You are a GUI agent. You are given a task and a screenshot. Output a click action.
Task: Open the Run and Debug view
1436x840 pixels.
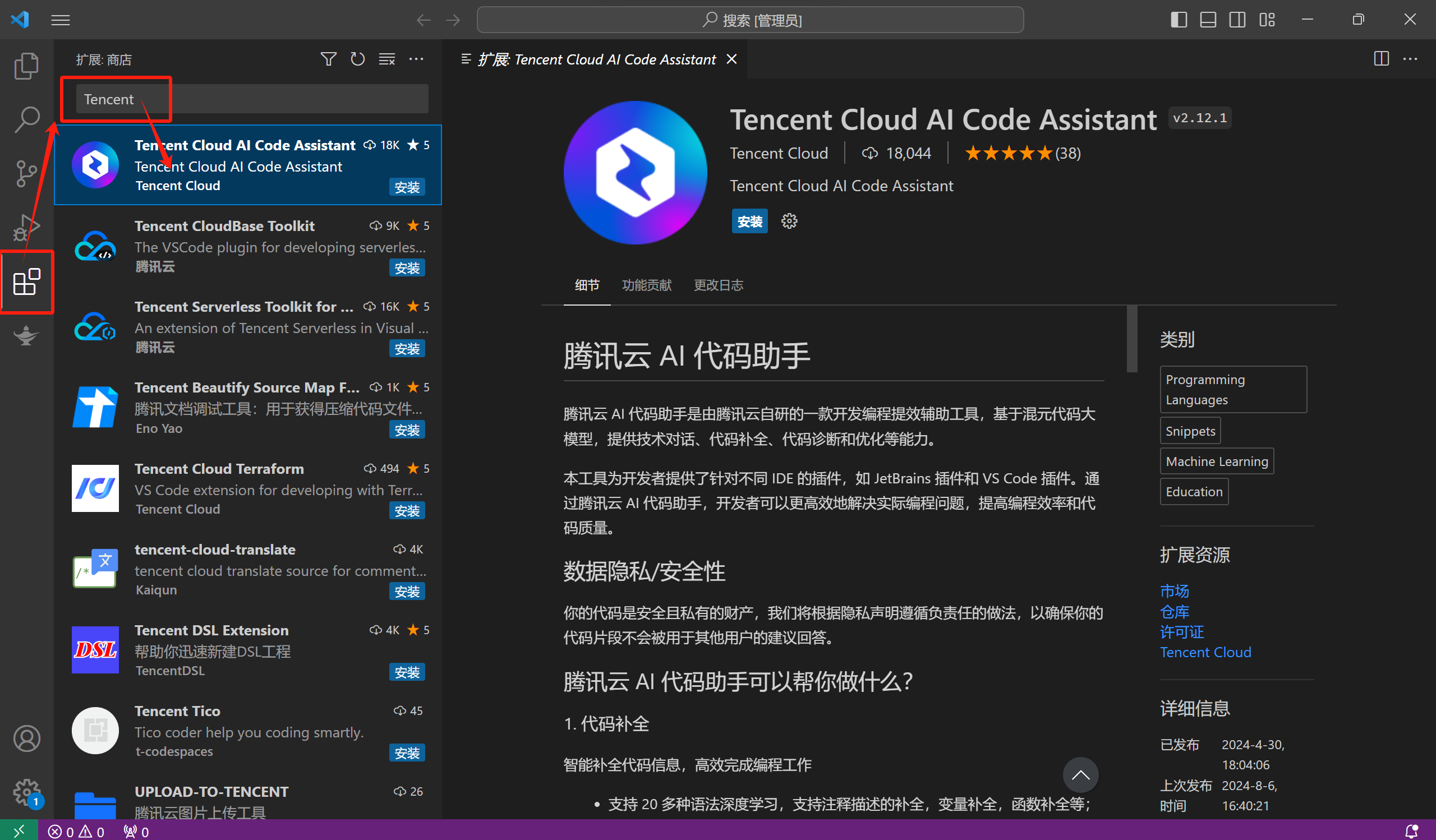(x=26, y=228)
